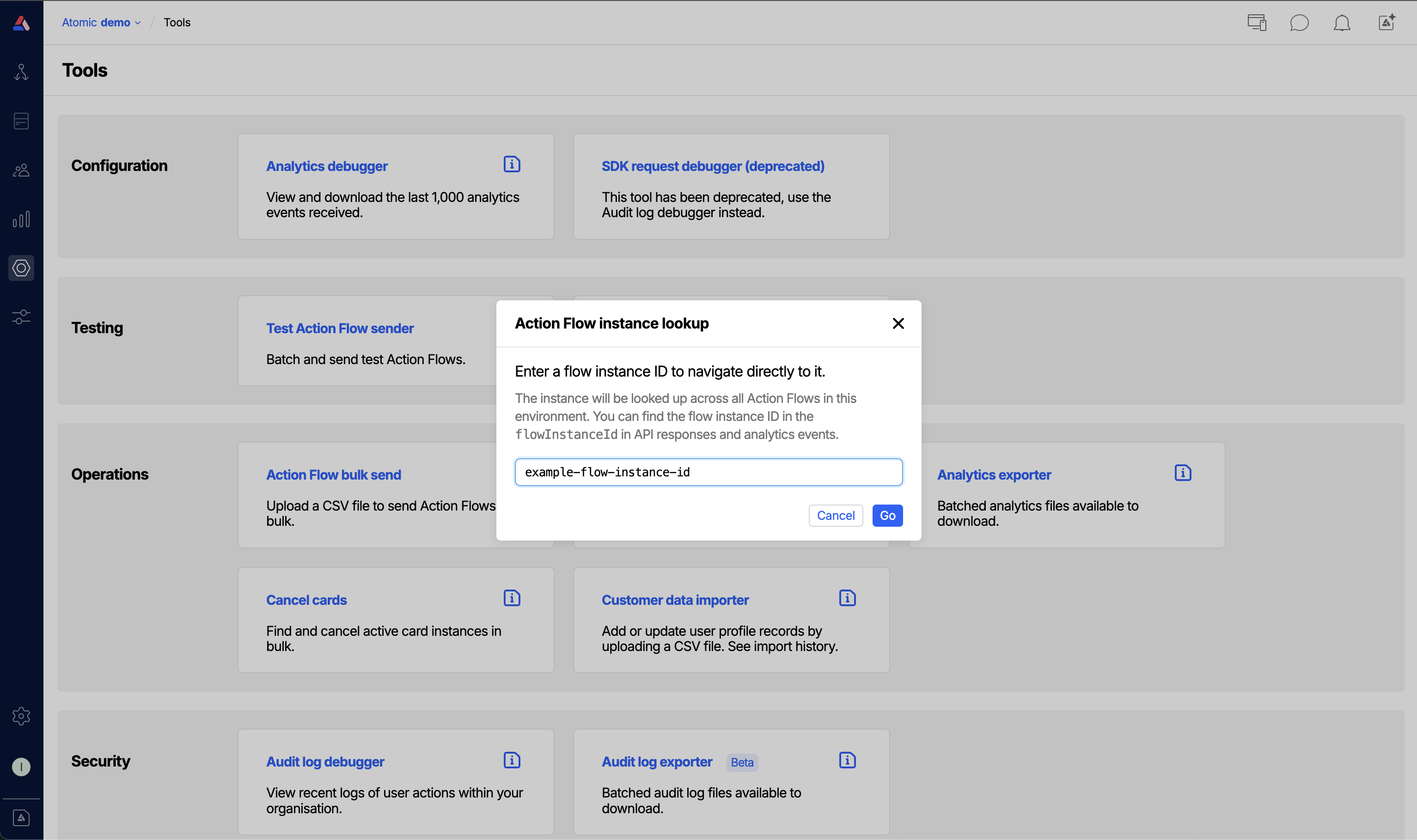
Task: Select Tools in the breadcrumb trail
Action: pyautogui.click(x=177, y=22)
